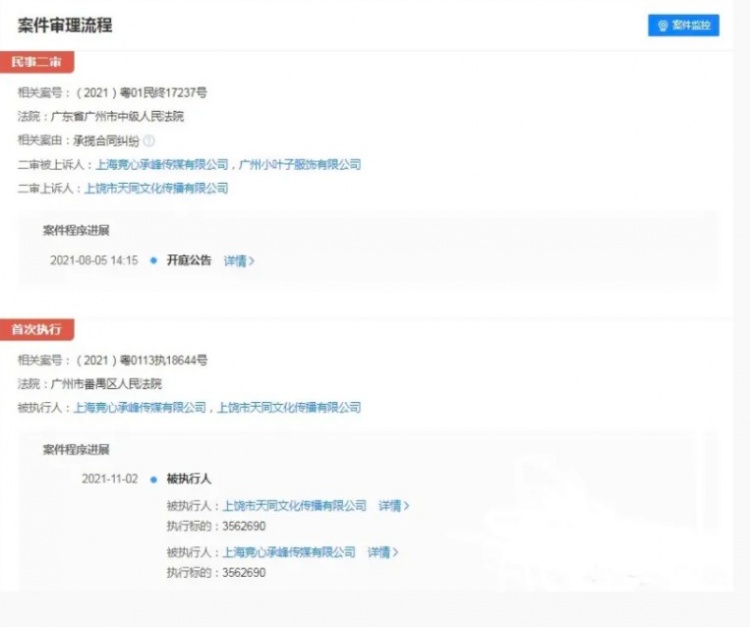
Task: Select the 首次执行 stage tag
Action: coord(37,329)
